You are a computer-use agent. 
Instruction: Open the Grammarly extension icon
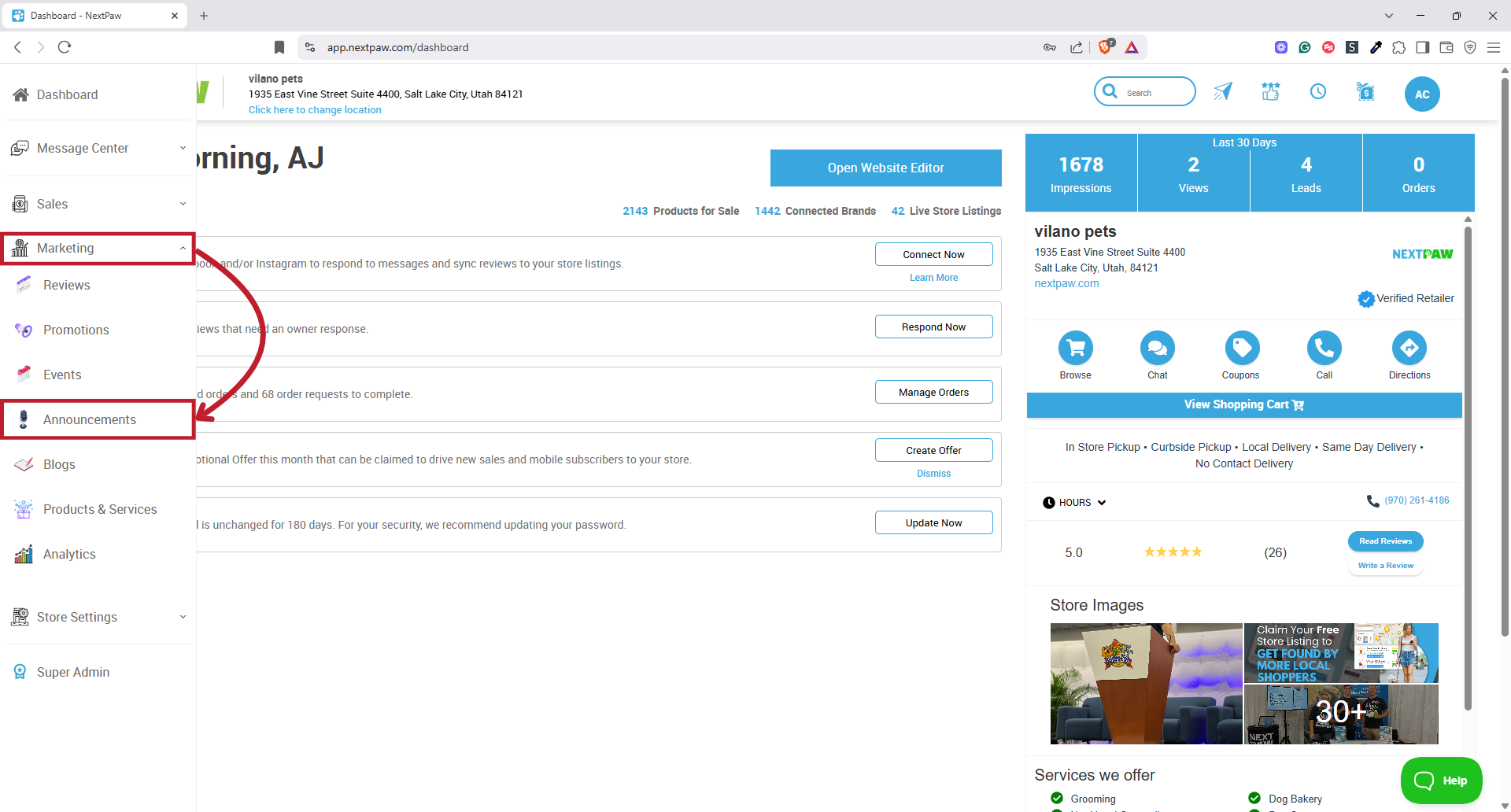1304,47
